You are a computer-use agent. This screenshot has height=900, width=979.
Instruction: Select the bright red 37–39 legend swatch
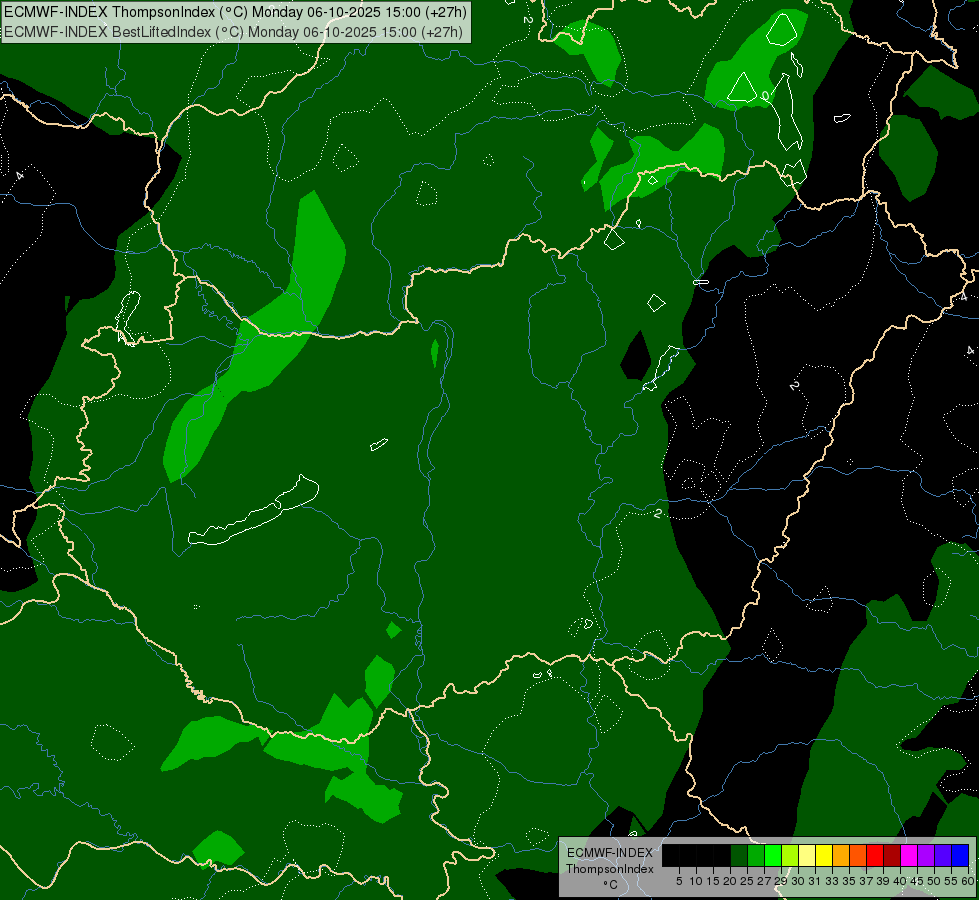[875, 855]
